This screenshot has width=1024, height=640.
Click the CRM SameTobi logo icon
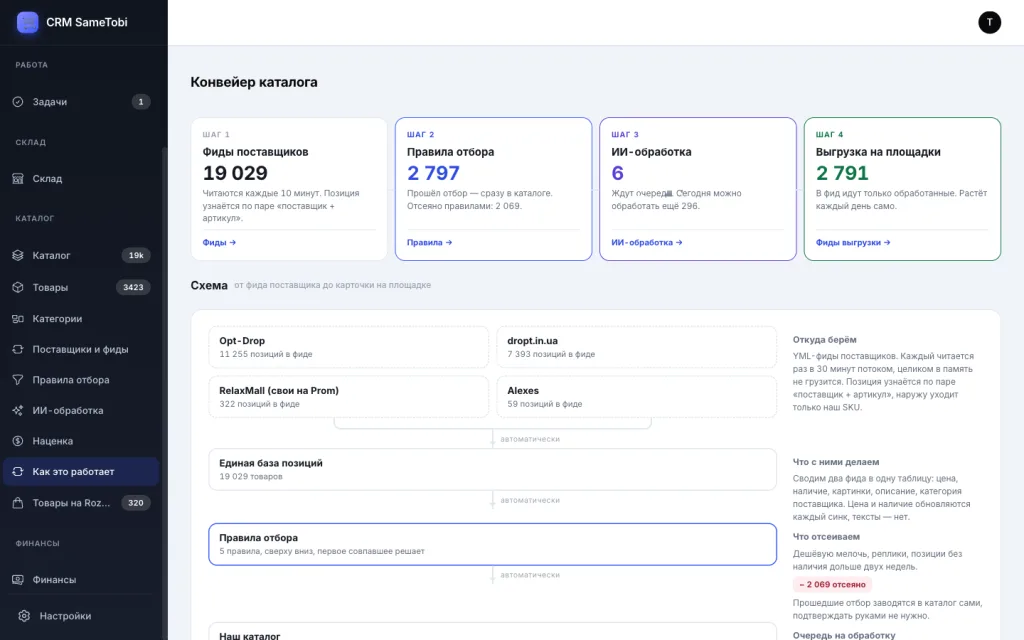(27, 22)
